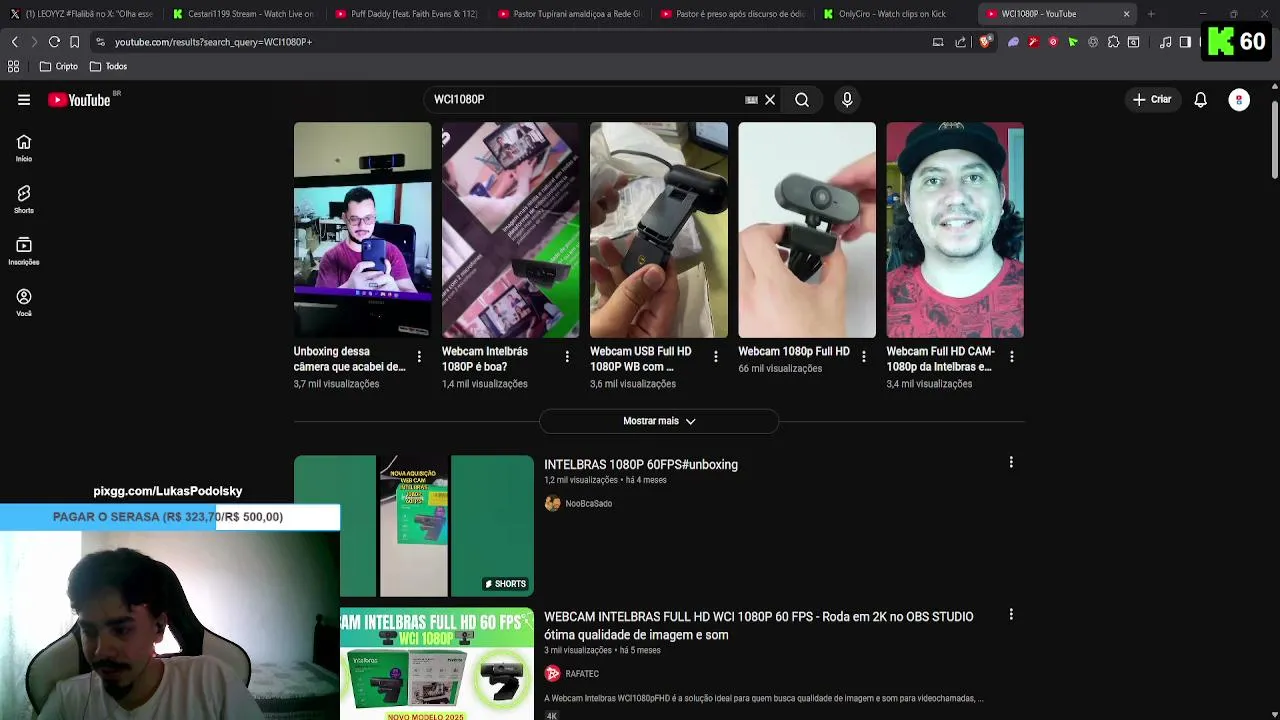This screenshot has height=720, width=1280.
Task: Bookmark this page
Action: point(74,42)
